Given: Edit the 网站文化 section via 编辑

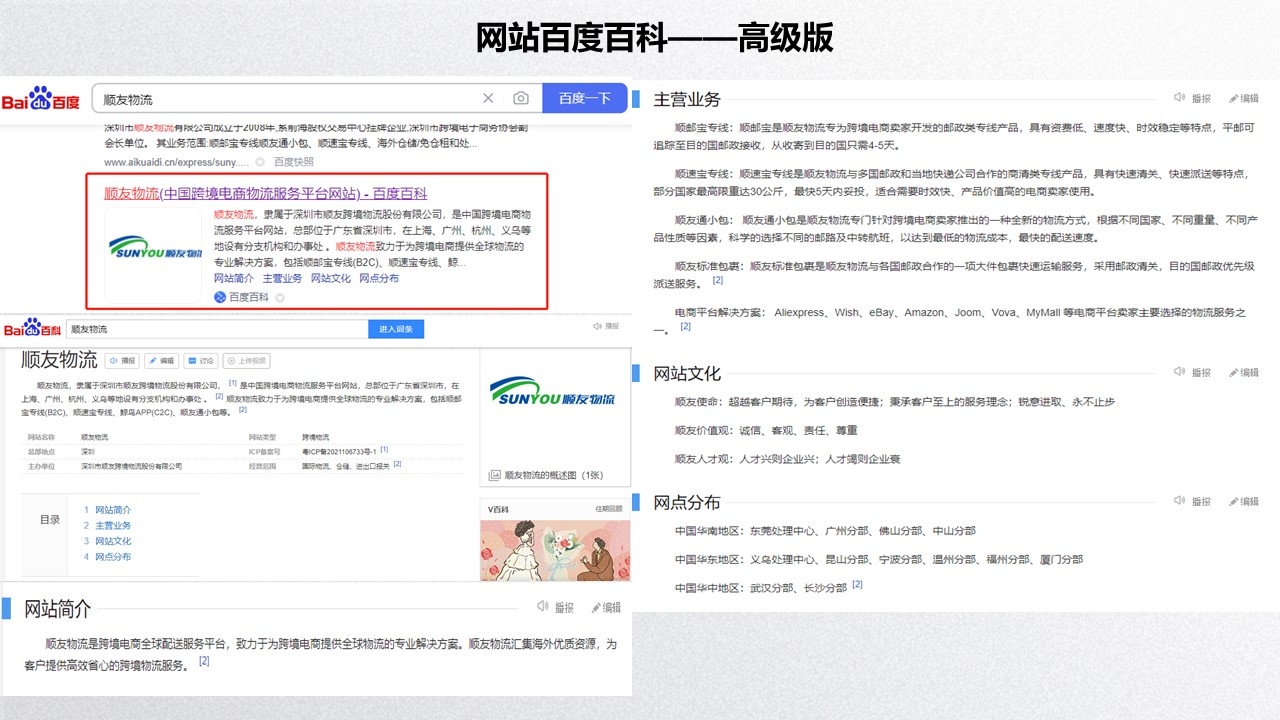Looking at the screenshot, I should (x=1243, y=372).
